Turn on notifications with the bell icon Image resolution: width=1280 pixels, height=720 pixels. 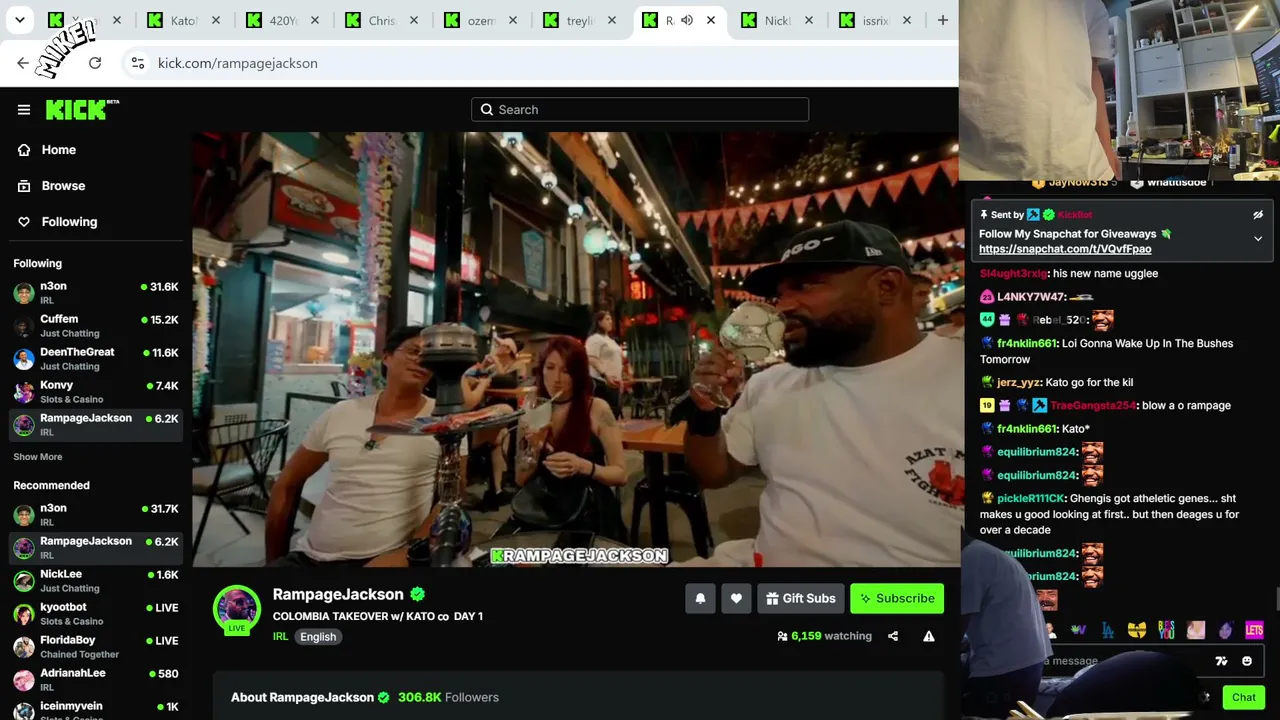(700, 598)
